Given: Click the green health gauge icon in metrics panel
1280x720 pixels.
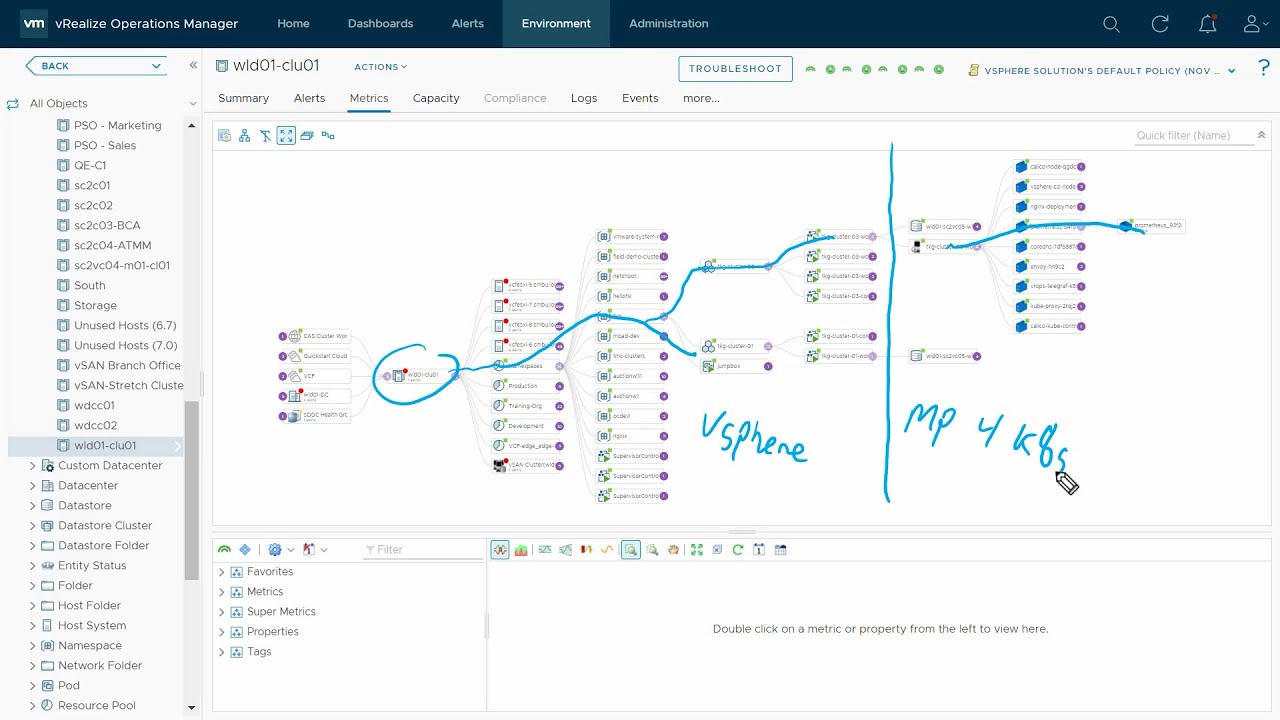Looking at the screenshot, I should point(225,550).
